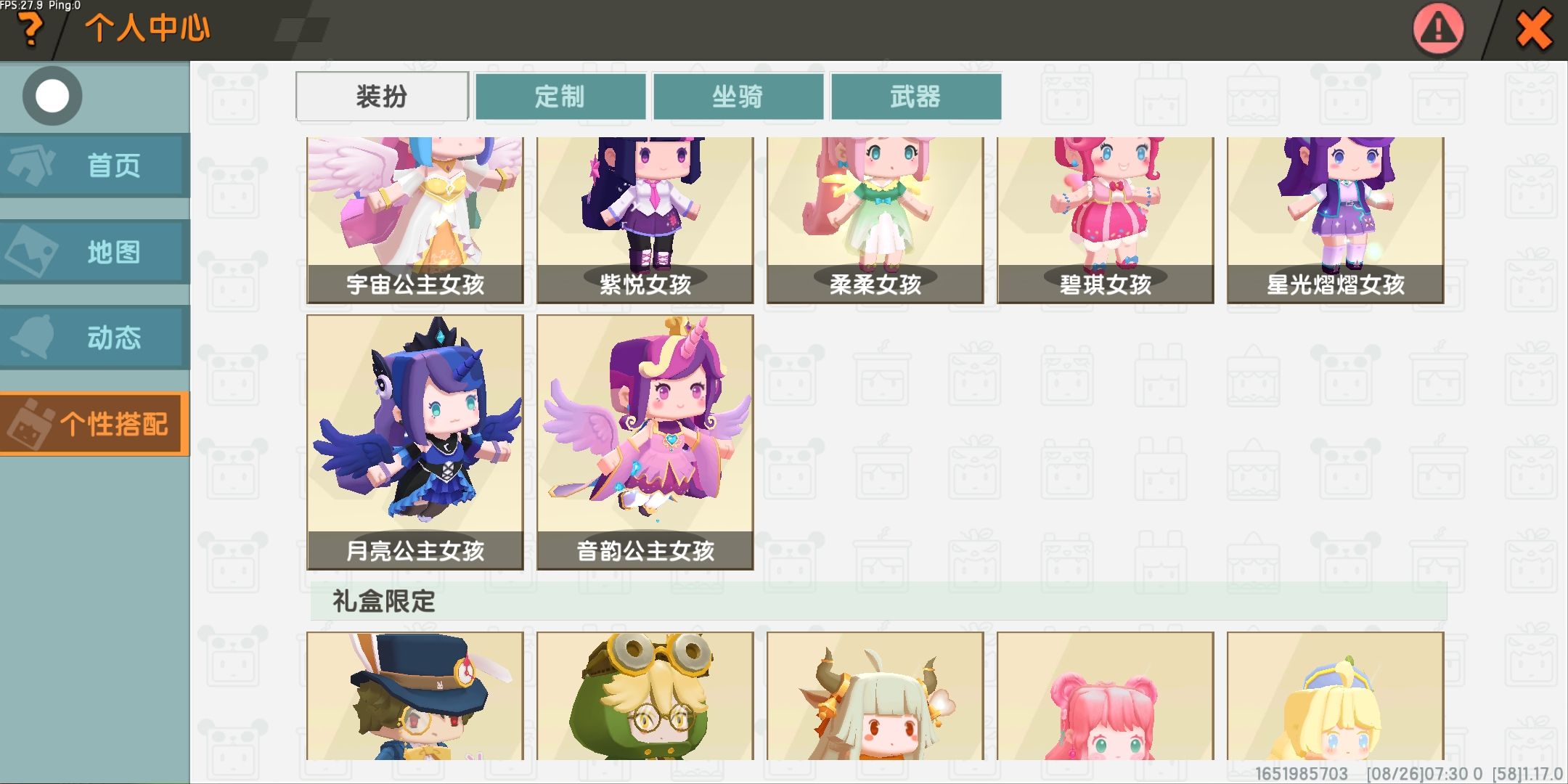This screenshot has height=784, width=1568.
Task: Select the 宇宙公主女孩 skin
Action: coord(415,220)
